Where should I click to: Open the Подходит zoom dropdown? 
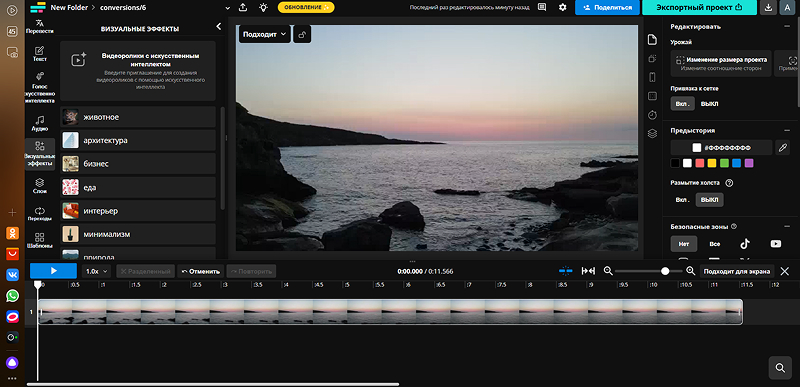point(264,35)
